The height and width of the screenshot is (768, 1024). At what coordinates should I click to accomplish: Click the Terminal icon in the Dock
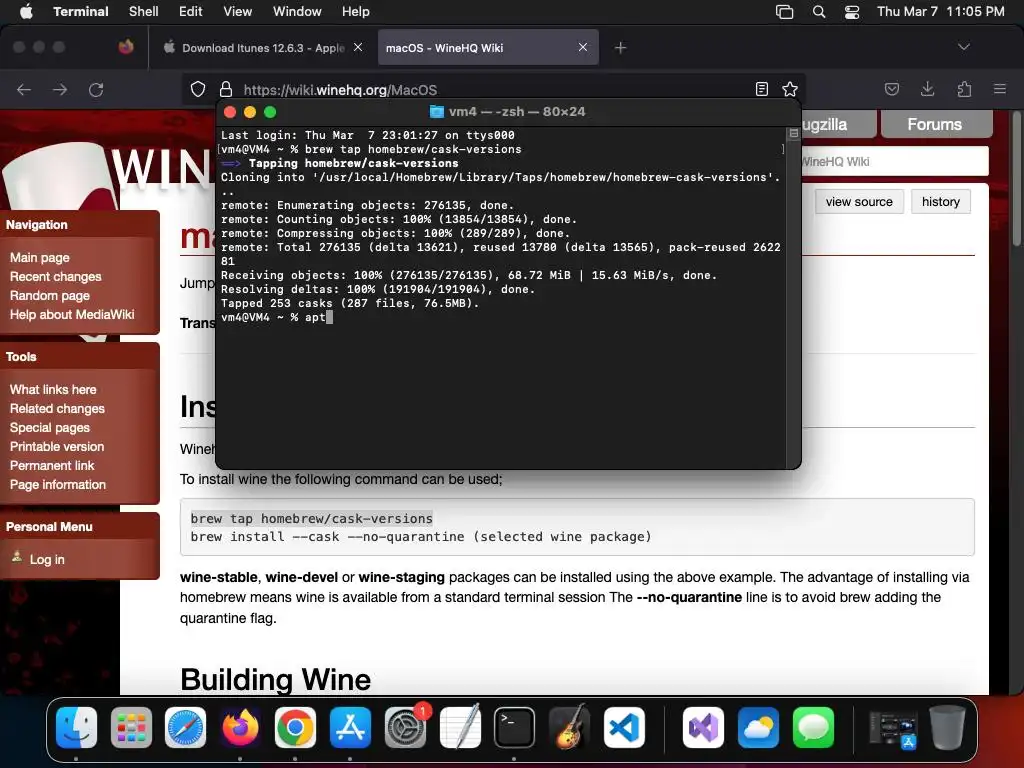(x=514, y=727)
